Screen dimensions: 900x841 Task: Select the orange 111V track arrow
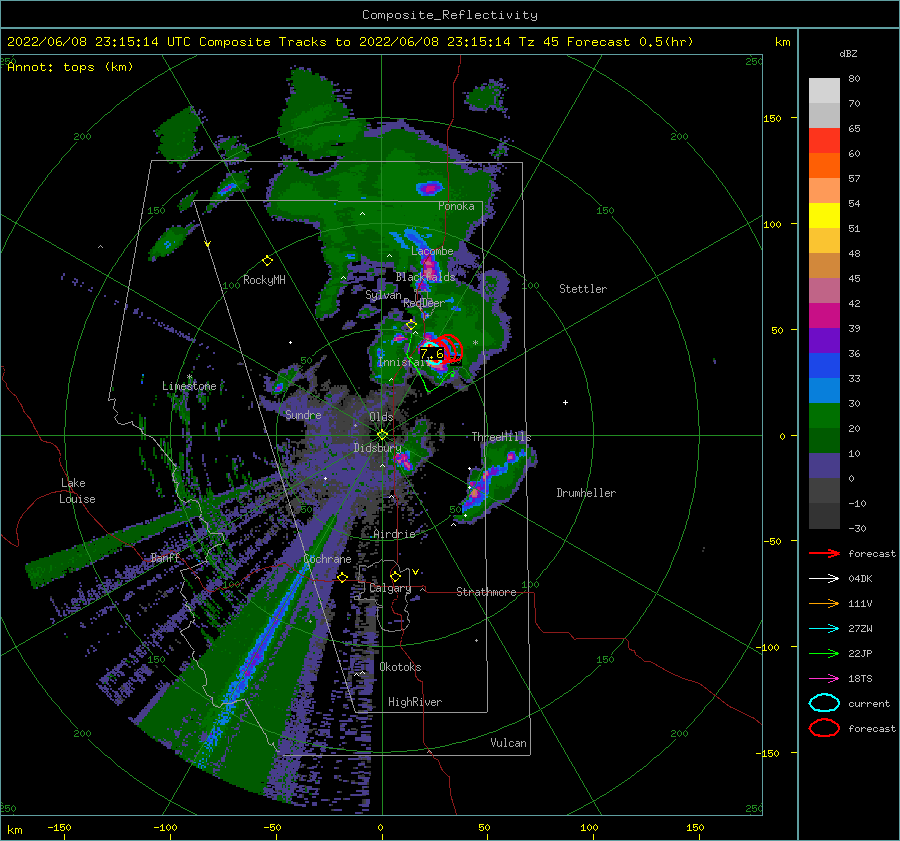click(824, 603)
